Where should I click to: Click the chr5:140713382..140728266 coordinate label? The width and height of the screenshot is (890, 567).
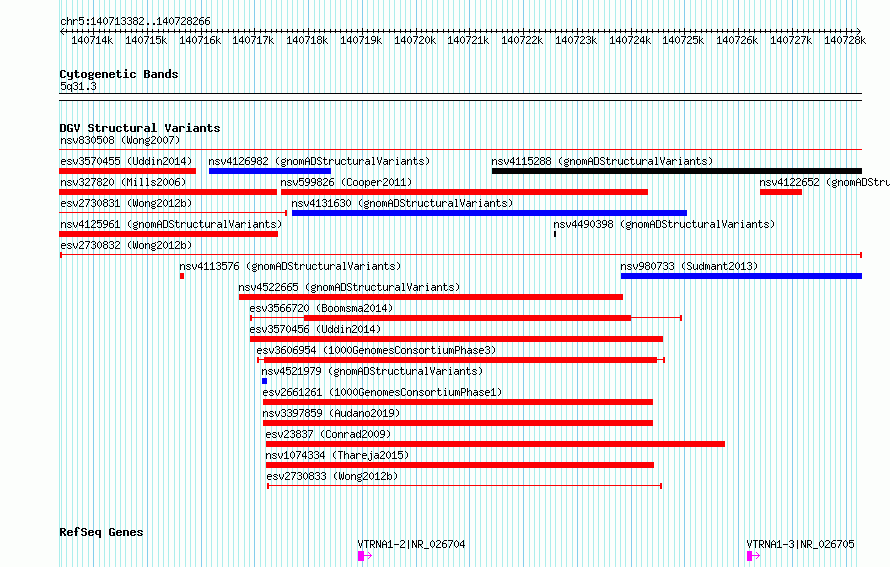point(135,22)
